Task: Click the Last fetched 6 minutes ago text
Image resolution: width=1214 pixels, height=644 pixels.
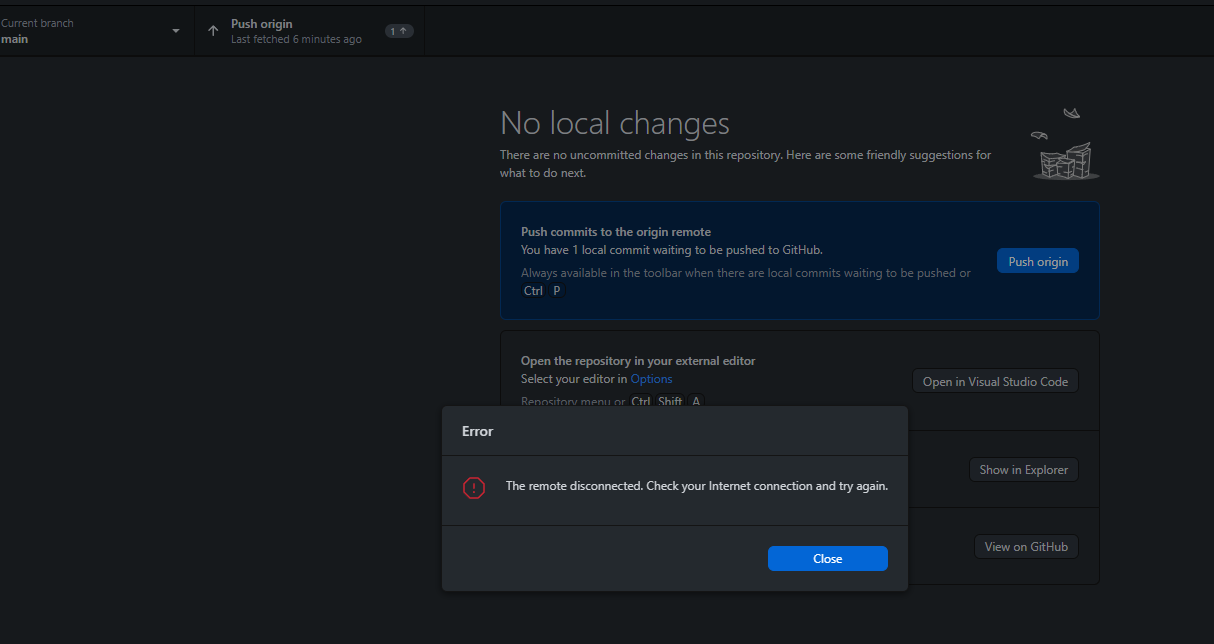Action: tap(296, 40)
